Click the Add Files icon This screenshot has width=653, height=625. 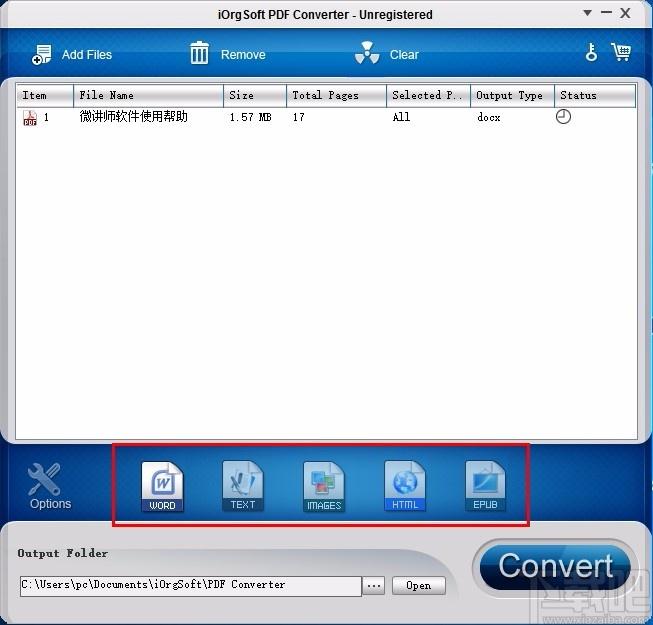point(42,55)
